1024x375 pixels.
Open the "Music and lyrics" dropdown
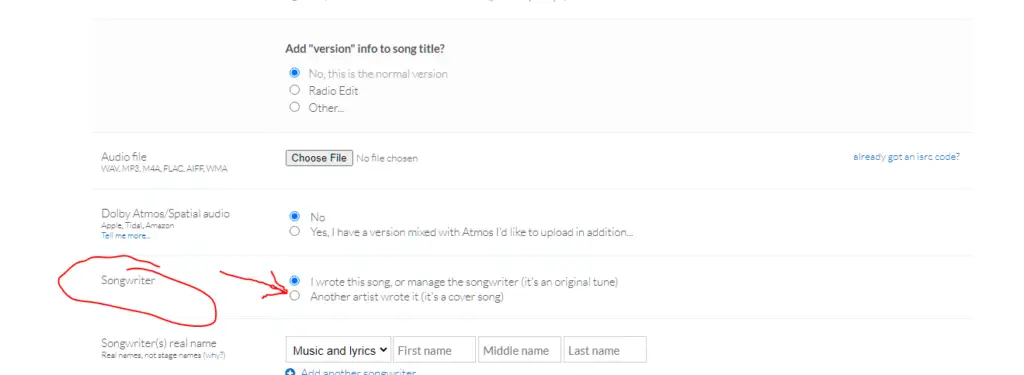coord(338,350)
